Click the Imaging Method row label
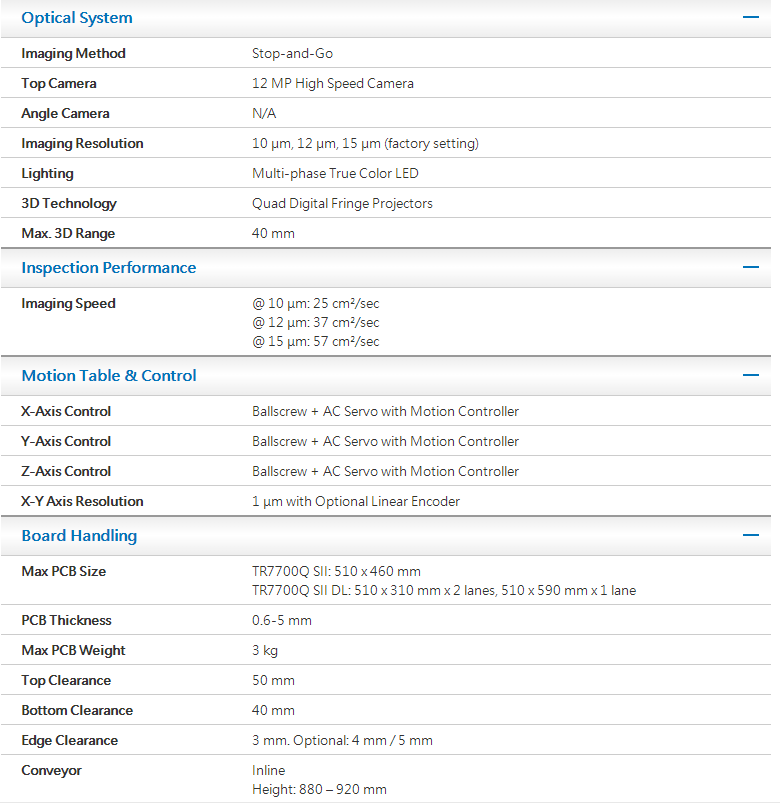The height and width of the screenshot is (804, 780). tap(73, 53)
